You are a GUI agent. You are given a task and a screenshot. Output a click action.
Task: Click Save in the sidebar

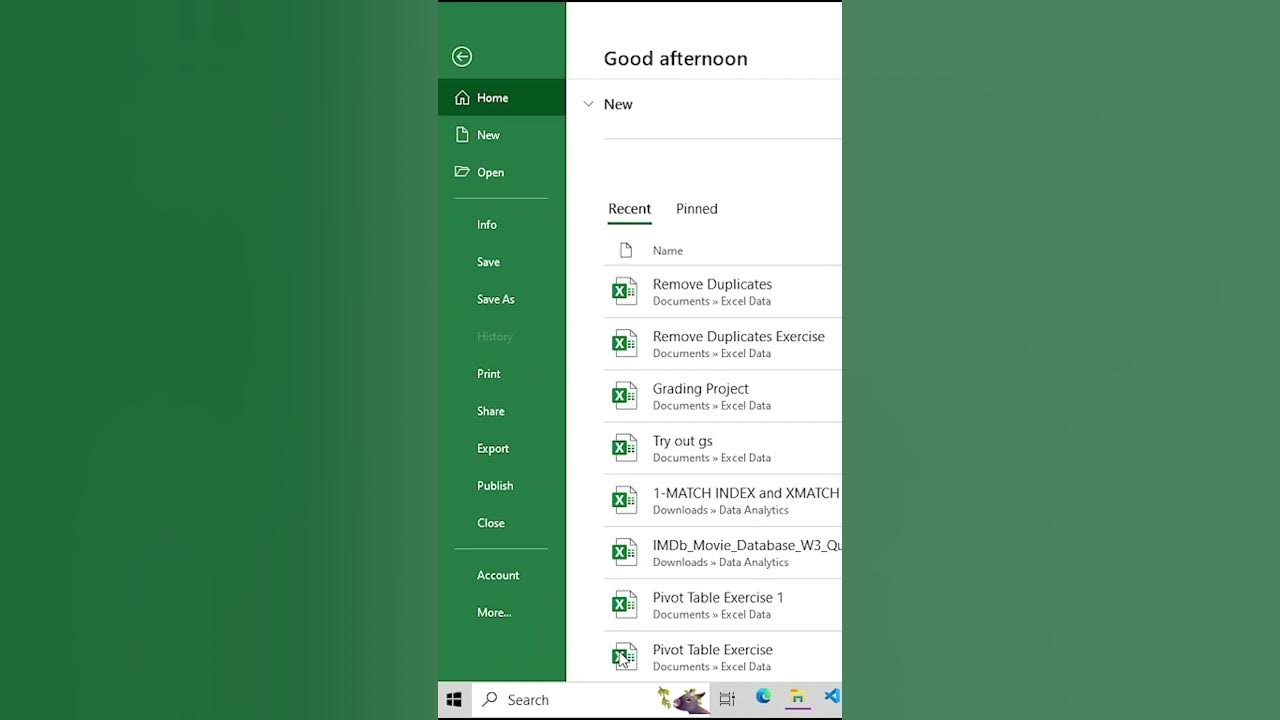(489, 262)
